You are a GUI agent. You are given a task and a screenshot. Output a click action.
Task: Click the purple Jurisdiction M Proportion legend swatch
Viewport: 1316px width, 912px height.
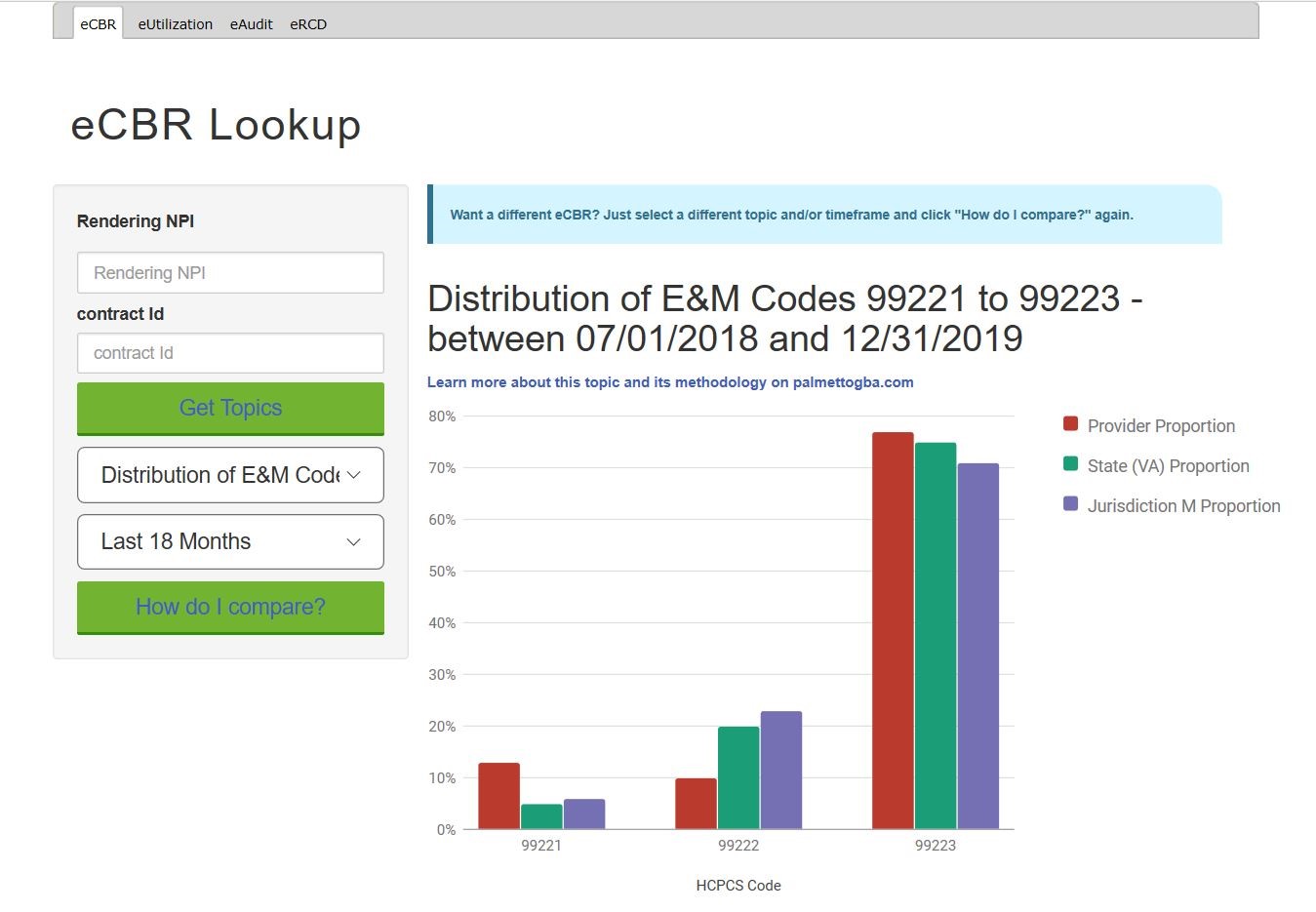1070,504
